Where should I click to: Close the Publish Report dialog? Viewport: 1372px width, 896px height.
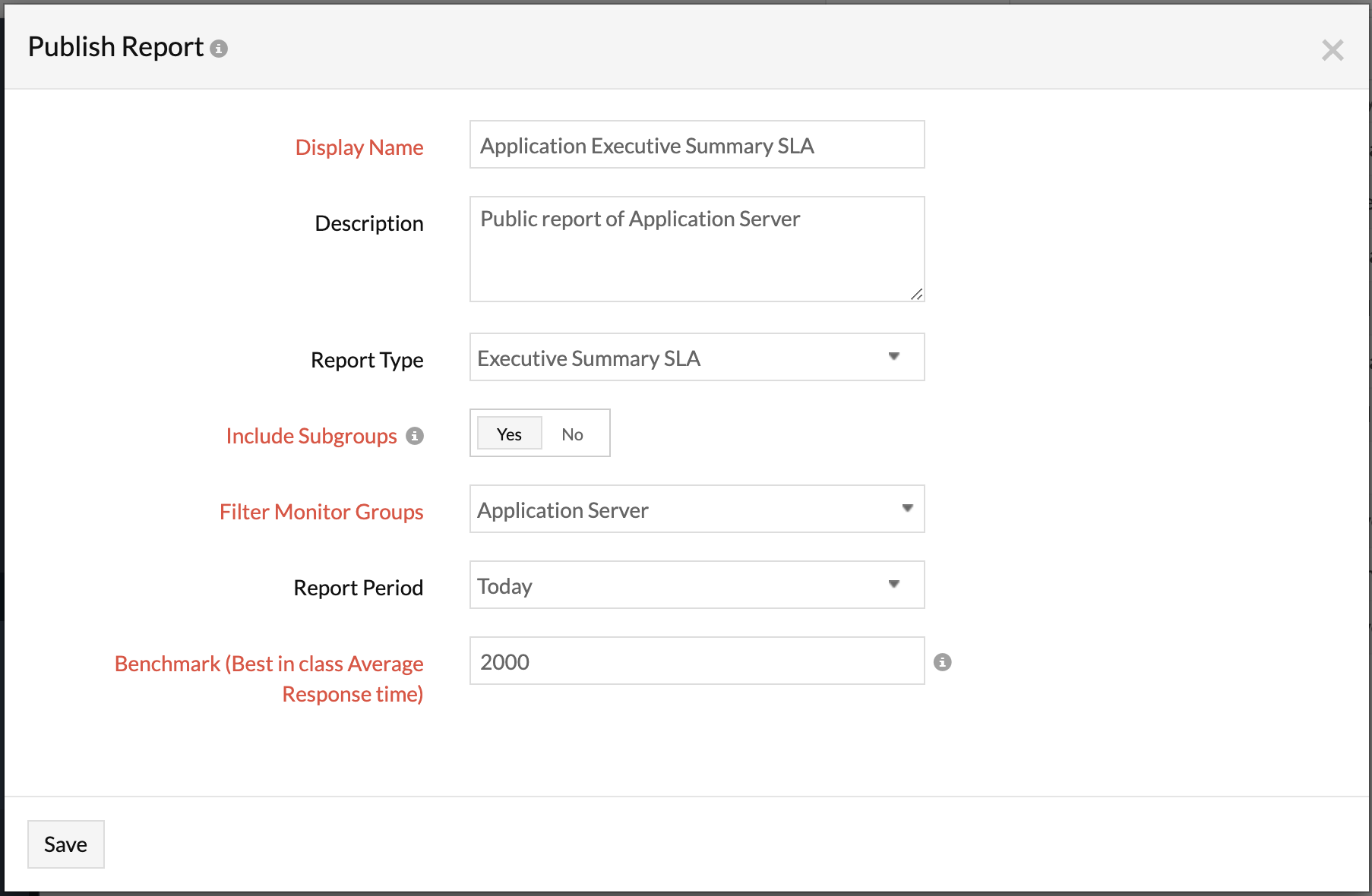(1332, 50)
